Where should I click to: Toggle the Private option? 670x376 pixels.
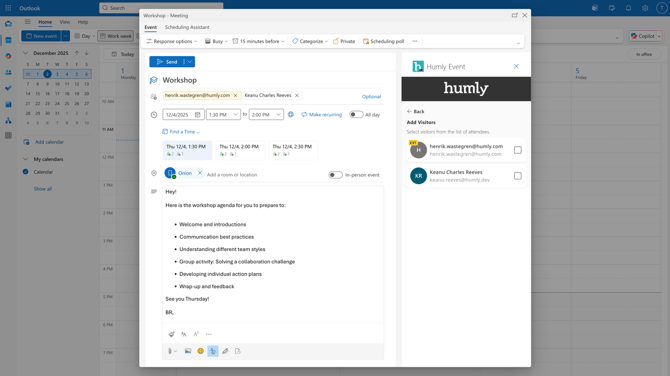tap(344, 41)
